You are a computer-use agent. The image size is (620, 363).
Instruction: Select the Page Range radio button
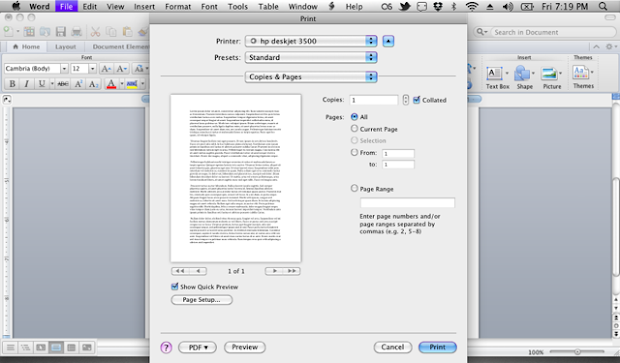coord(354,188)
